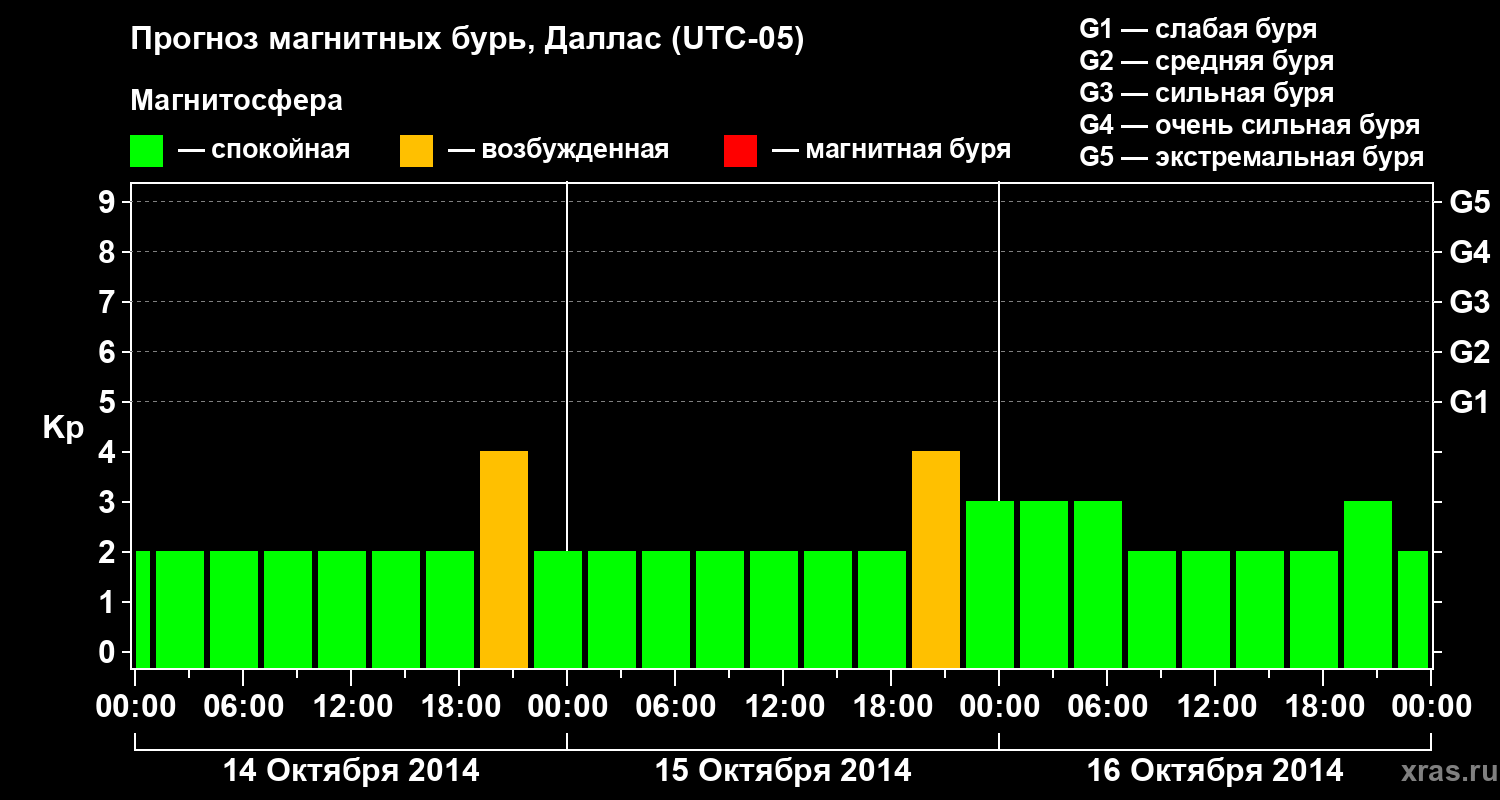Click the 18:00 label of 14 October
1500x800 pixels.
point(459,706)
